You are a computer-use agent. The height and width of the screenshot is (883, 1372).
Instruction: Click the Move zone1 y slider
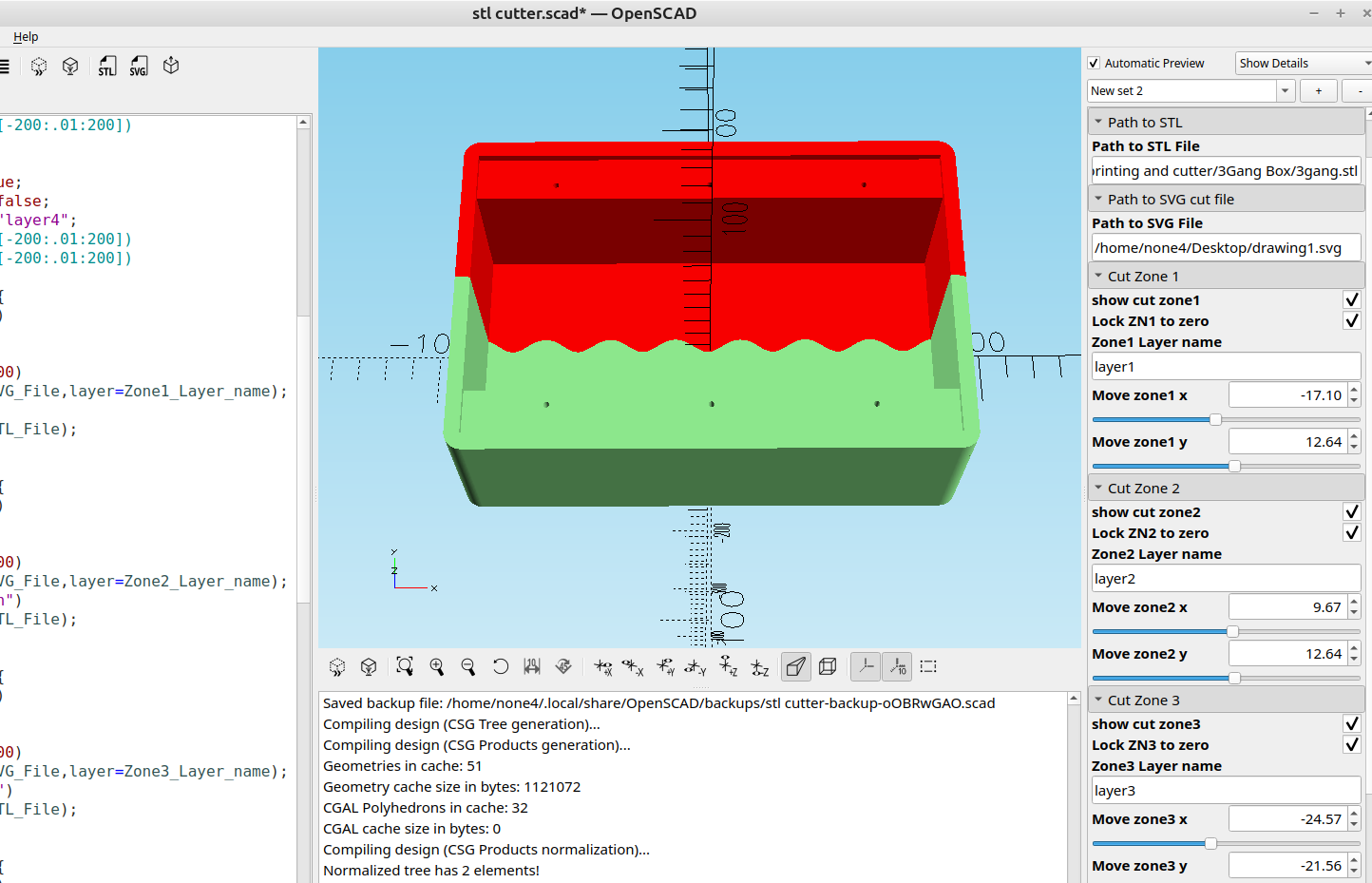1226,466
